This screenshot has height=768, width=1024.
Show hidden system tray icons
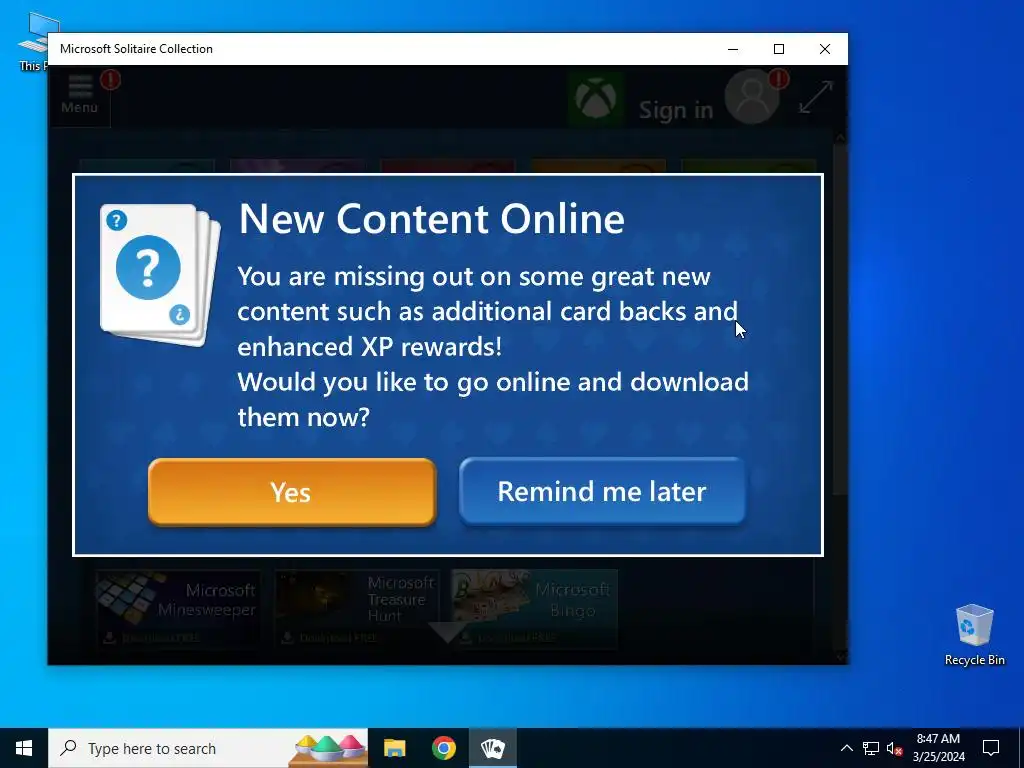point(846,748)
